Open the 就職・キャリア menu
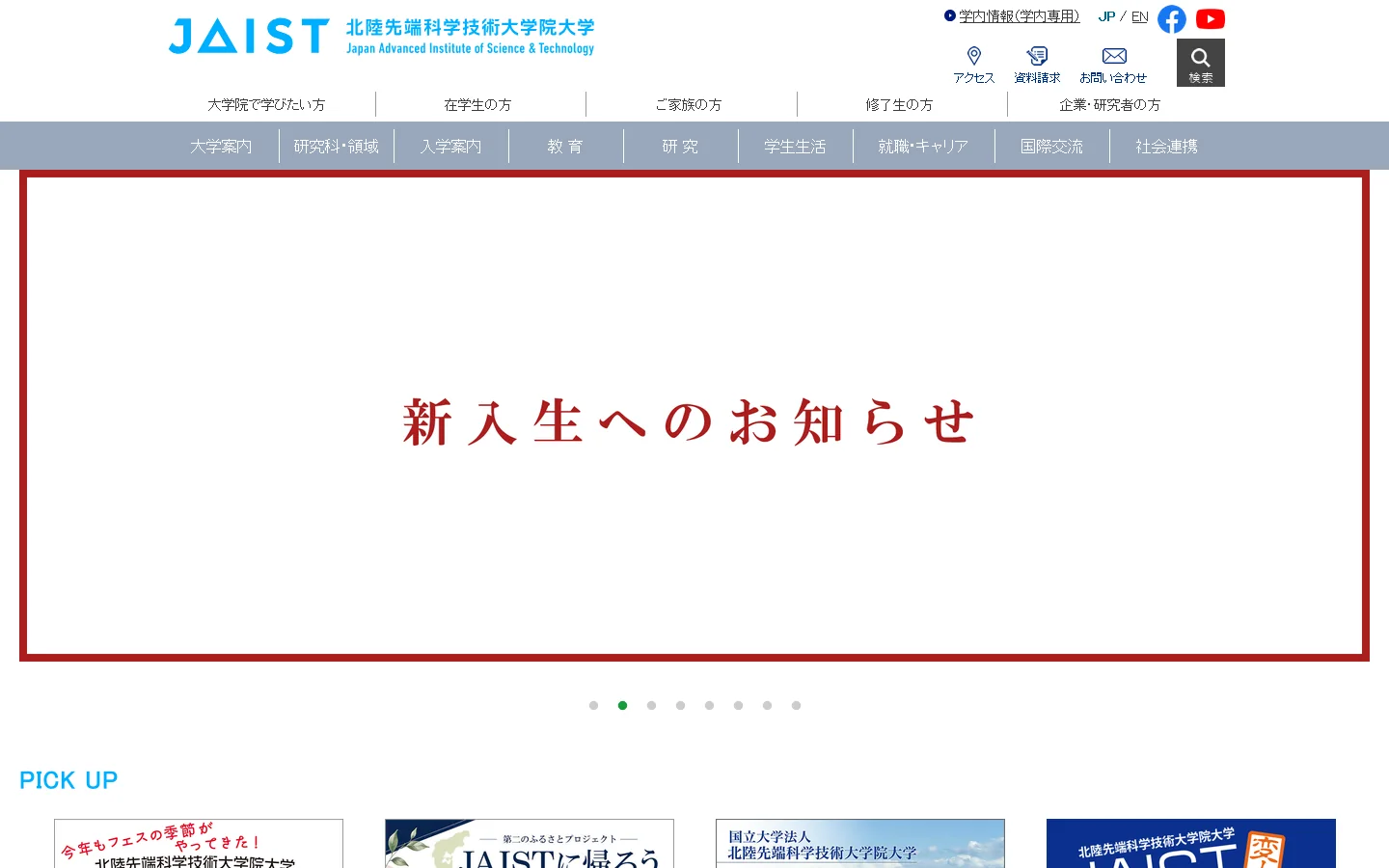This screenshot has height=868, width=1389. coord(924,147)
